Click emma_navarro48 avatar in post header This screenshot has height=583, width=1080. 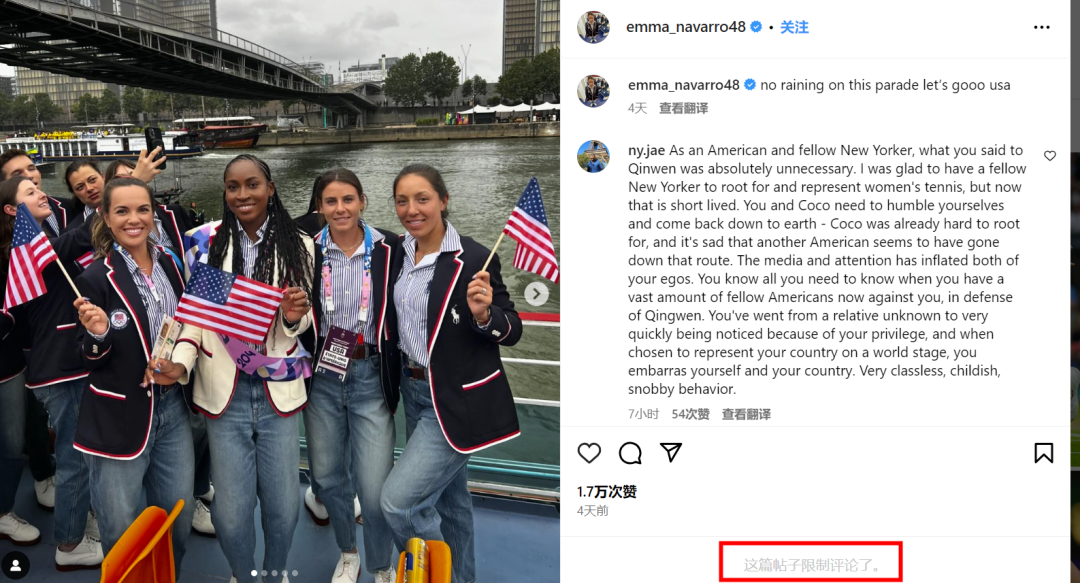(x=593, y=28)
